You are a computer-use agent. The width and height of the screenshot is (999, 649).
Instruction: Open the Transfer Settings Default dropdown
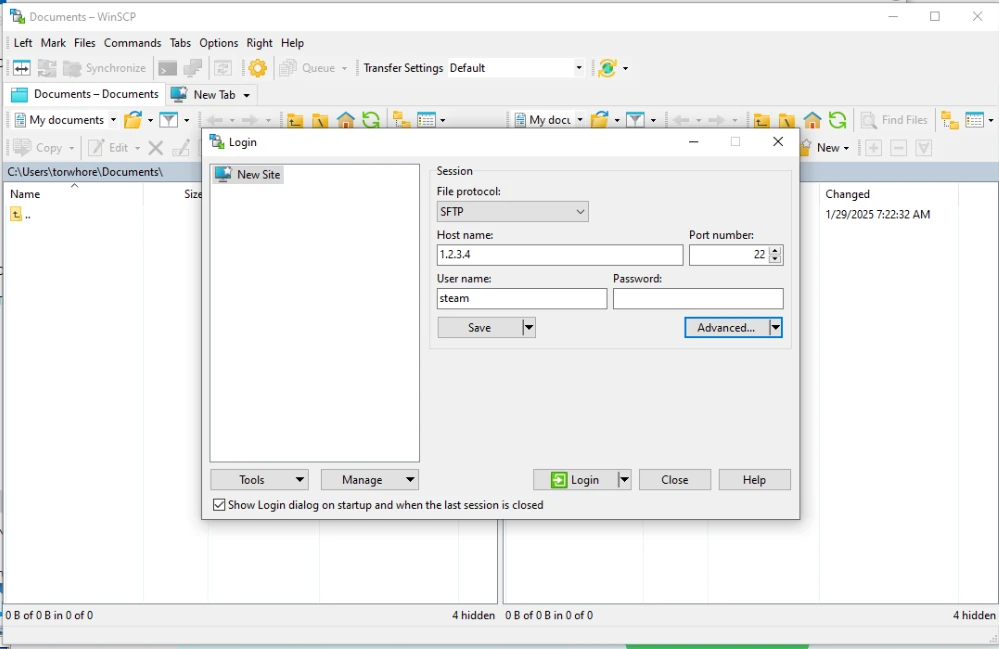[578, 68]
